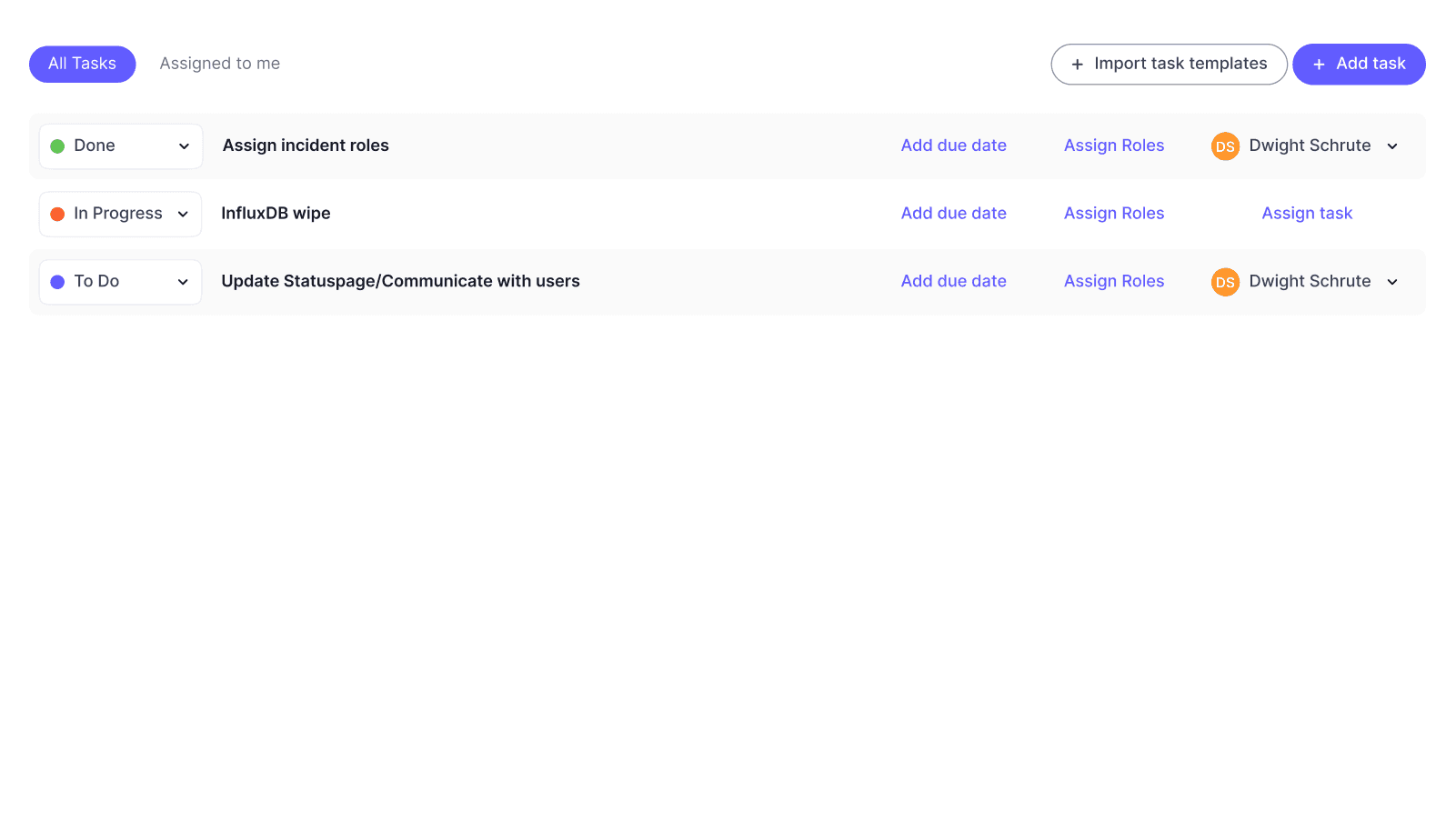Viewport: 1456px width, 833px height.
Task: Click Assign Roles on the Statuspage task
Action: tap(1114, 281)
